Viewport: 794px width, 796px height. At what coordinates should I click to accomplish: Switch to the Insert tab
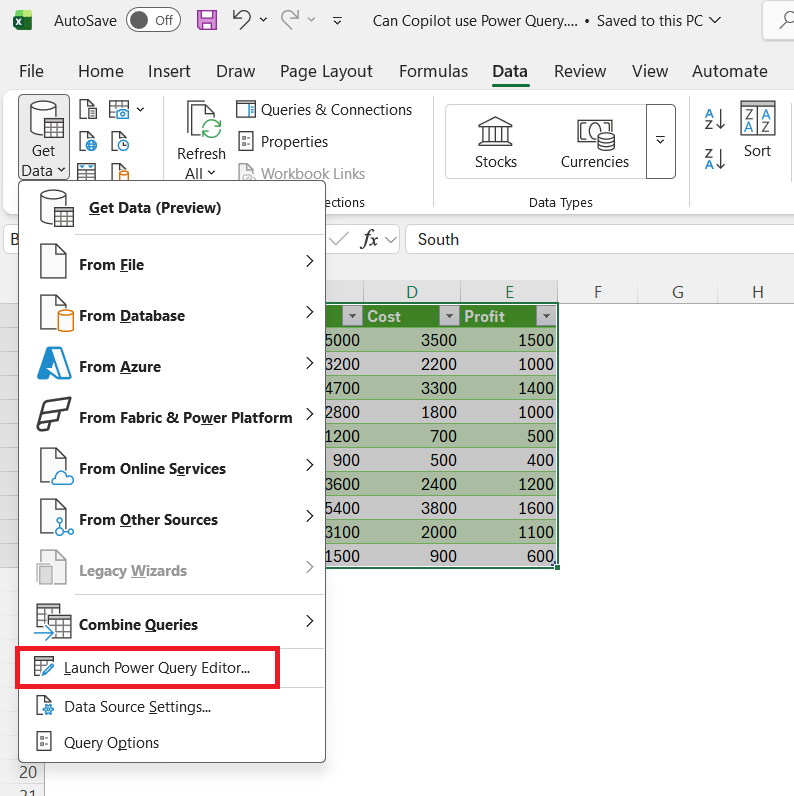(x=169, y=71)
